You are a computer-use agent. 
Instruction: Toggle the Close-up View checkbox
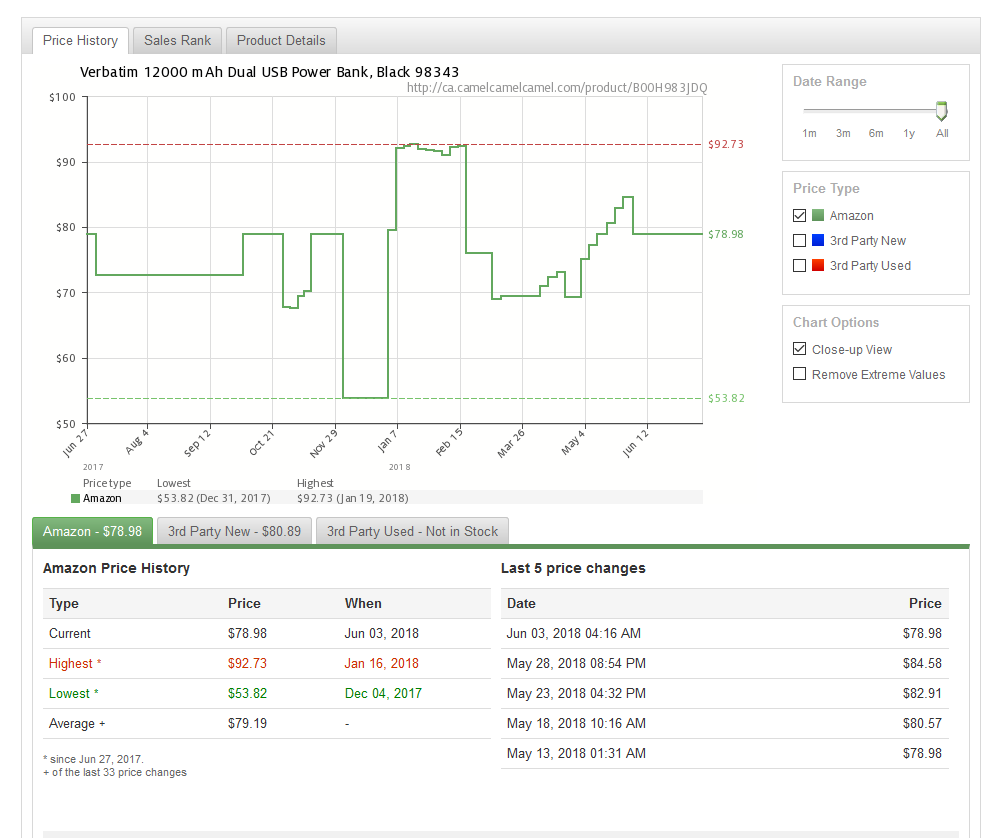pos(800,349)
